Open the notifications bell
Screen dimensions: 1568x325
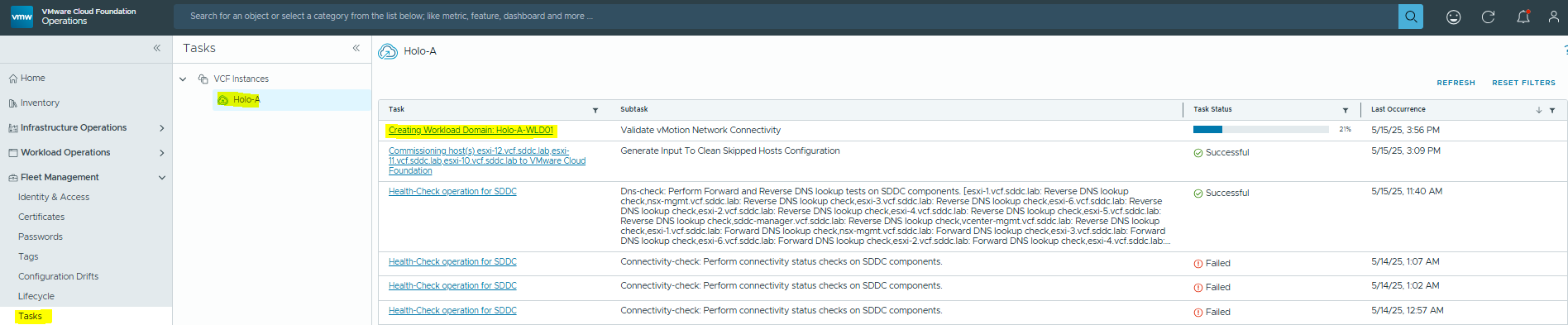(x=1523, y=17)
